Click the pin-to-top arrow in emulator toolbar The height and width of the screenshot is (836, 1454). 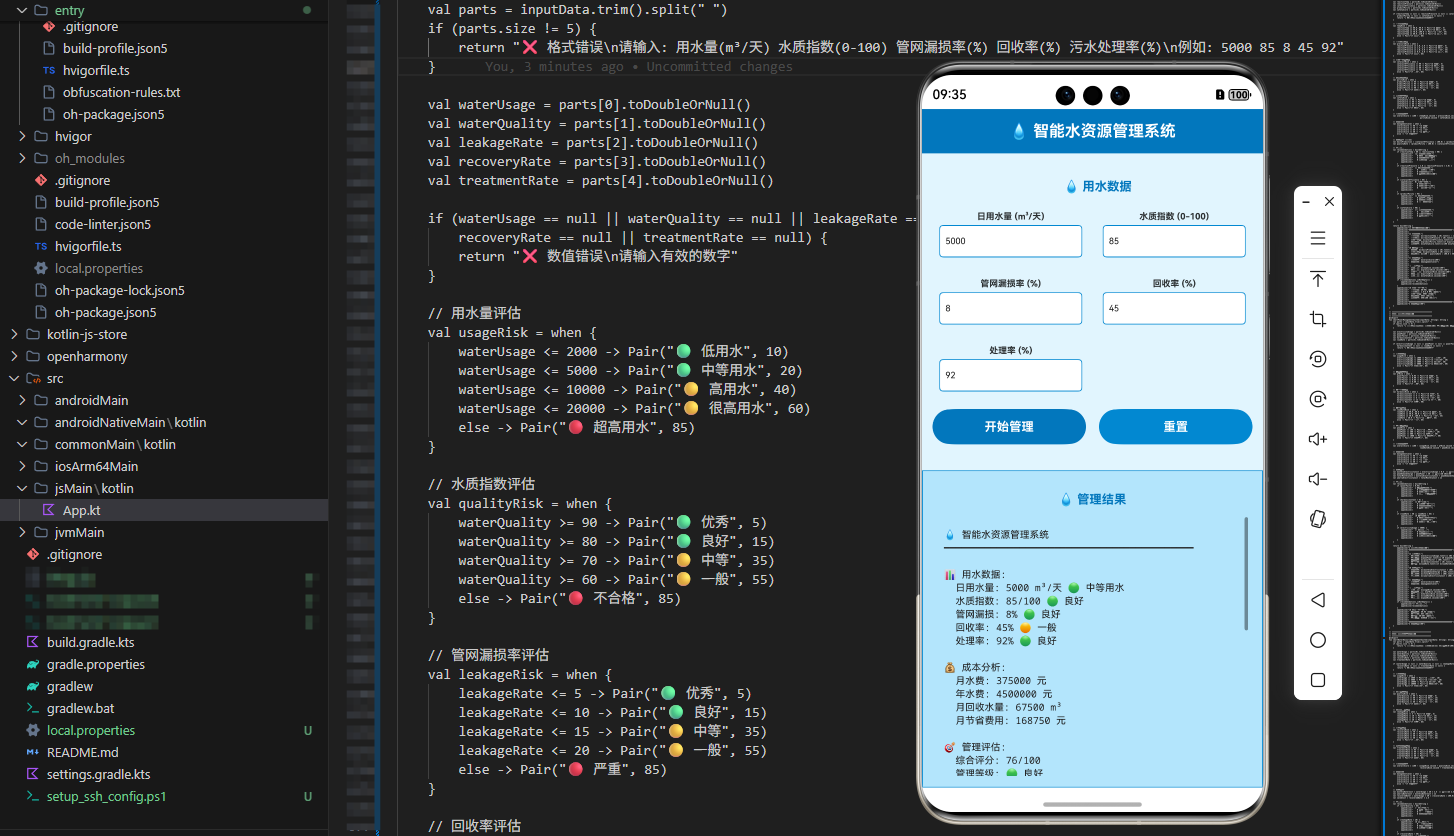click(1318, 279)
